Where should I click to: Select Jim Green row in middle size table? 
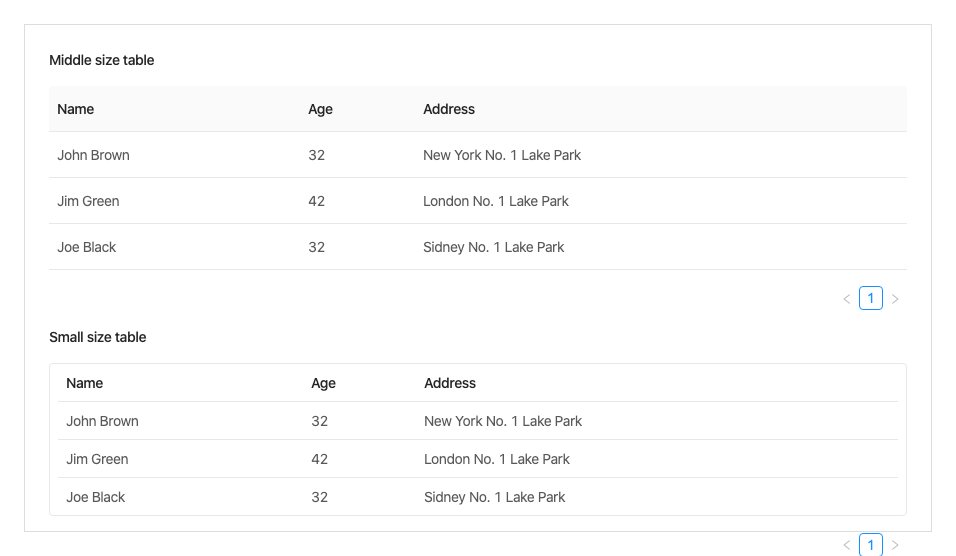(x=89, y=201)
